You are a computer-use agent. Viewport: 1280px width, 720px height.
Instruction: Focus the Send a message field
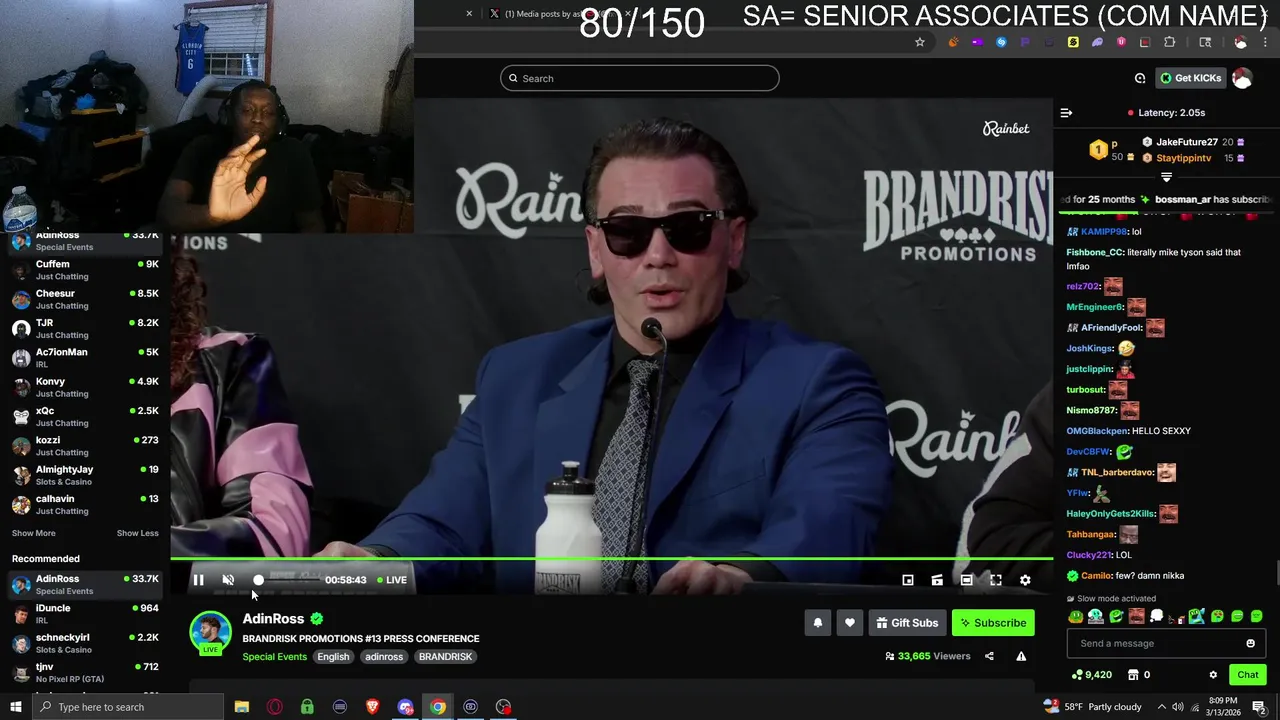pyautogui.click(x=1166, y=643)
